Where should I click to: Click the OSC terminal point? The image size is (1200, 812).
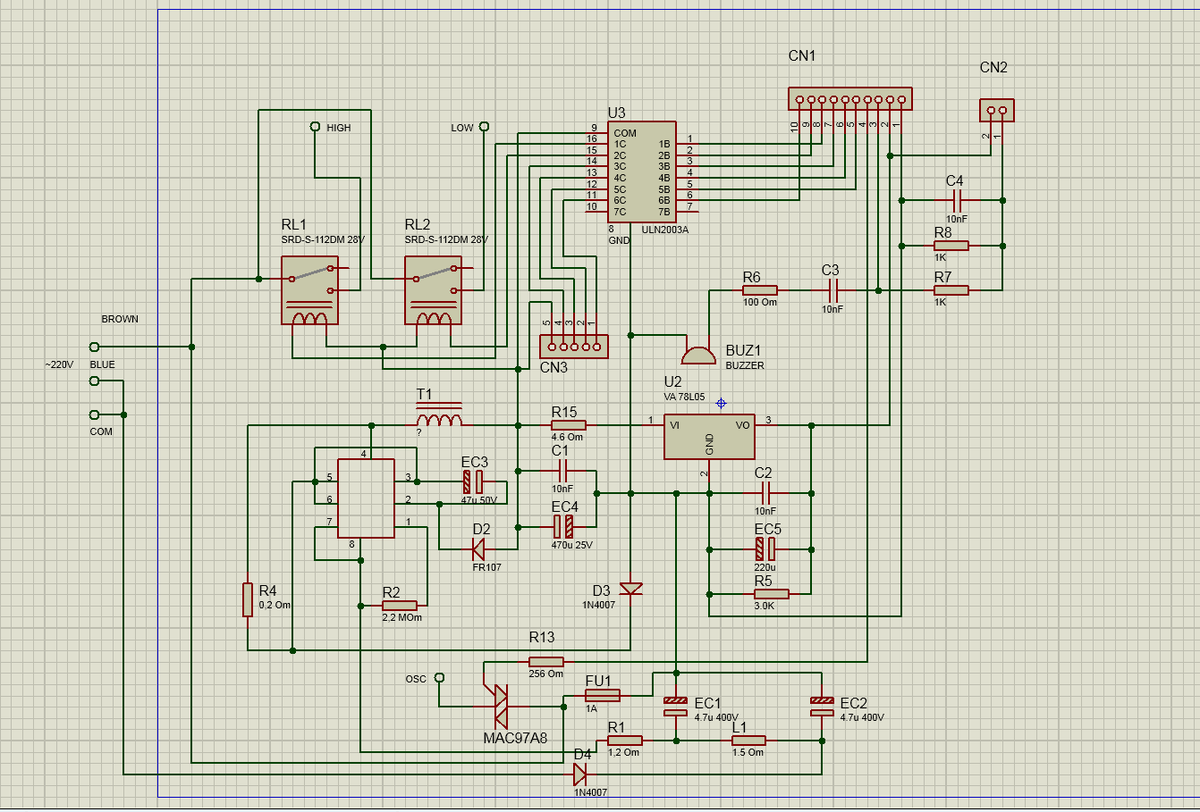click(438, 678)
